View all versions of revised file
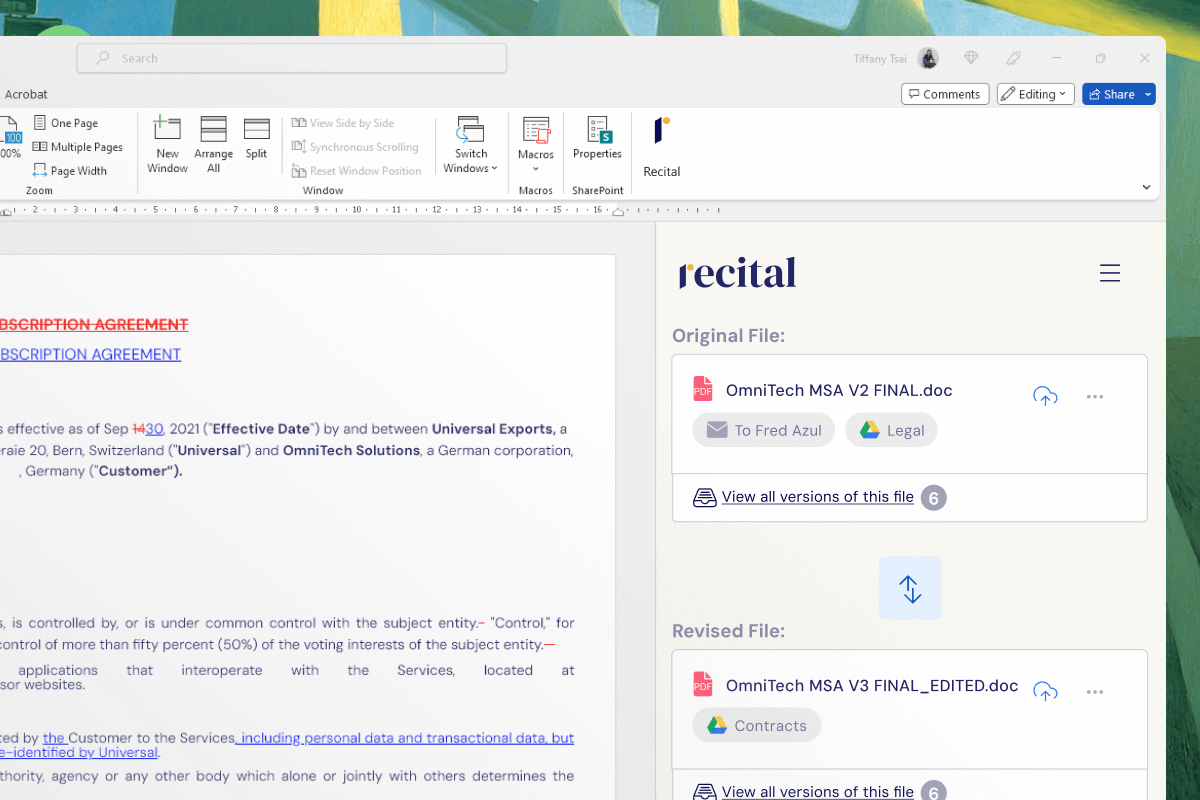1200x800 pixels. pyautogui.click(x=818, y=792)
